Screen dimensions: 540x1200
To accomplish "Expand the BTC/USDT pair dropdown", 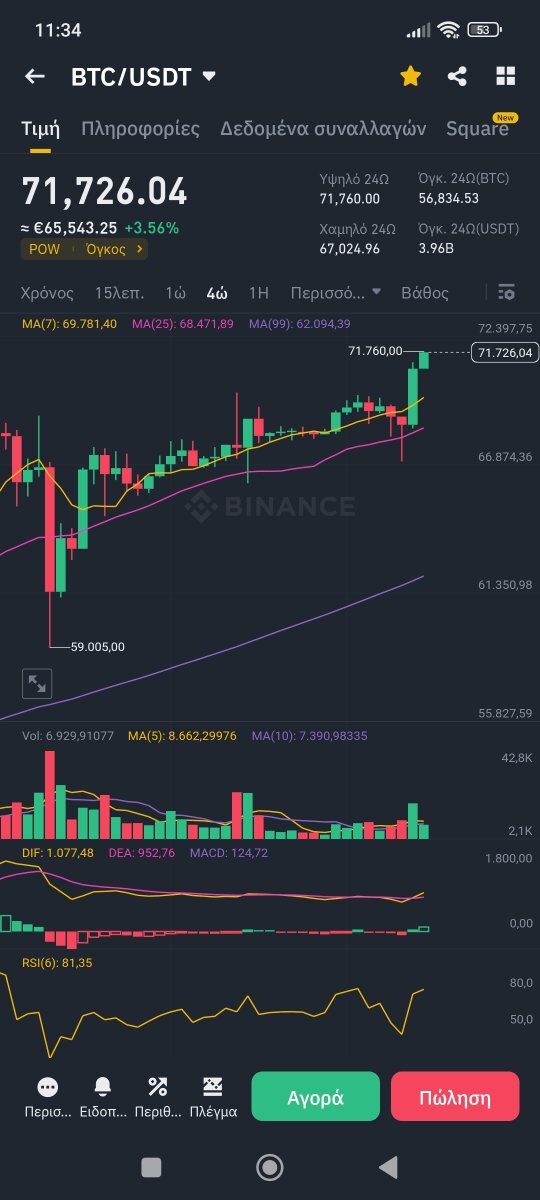I will point(209,76).
